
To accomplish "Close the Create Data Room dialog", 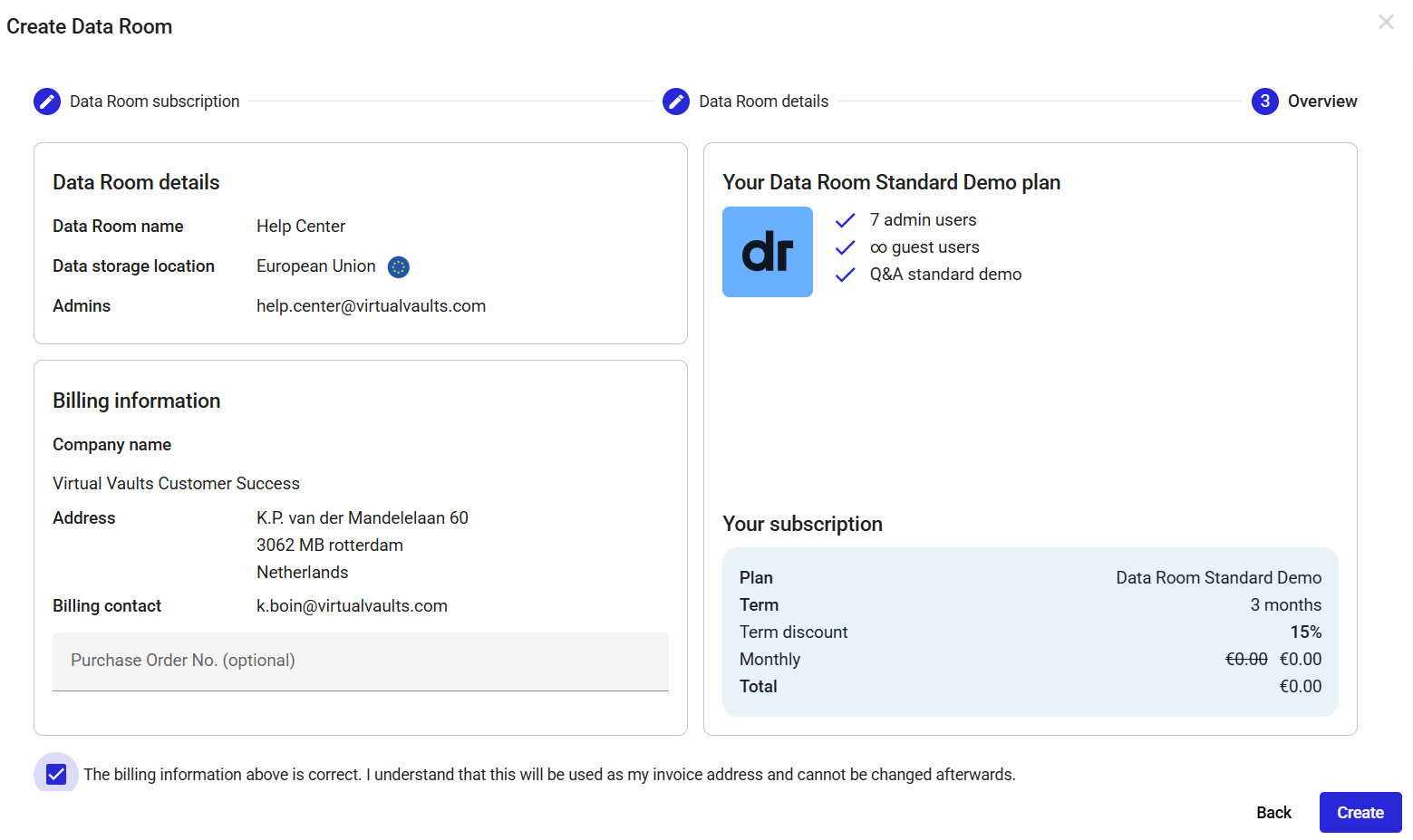I will 1386,22.
